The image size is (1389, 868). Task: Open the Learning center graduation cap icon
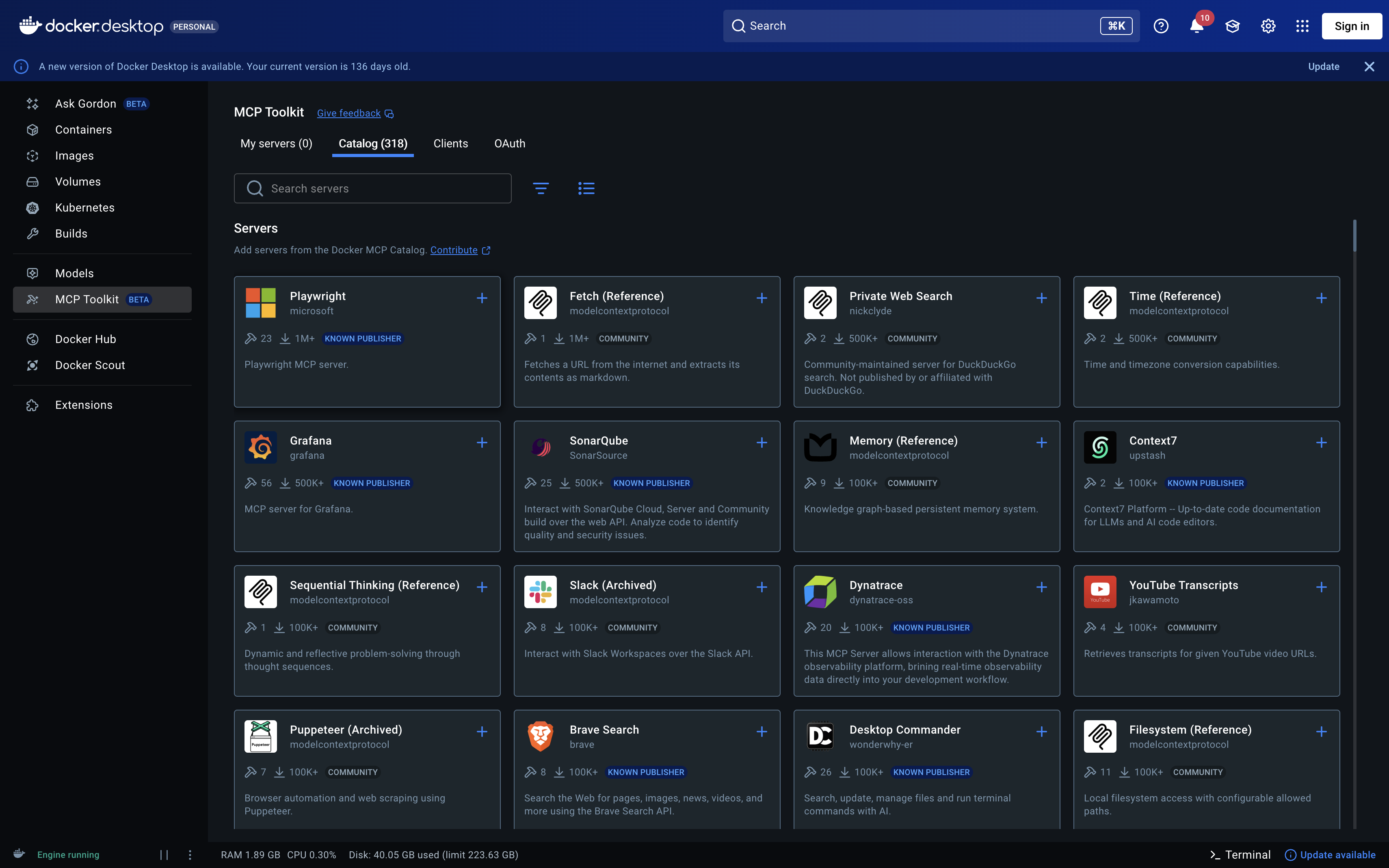[1232, 26]
